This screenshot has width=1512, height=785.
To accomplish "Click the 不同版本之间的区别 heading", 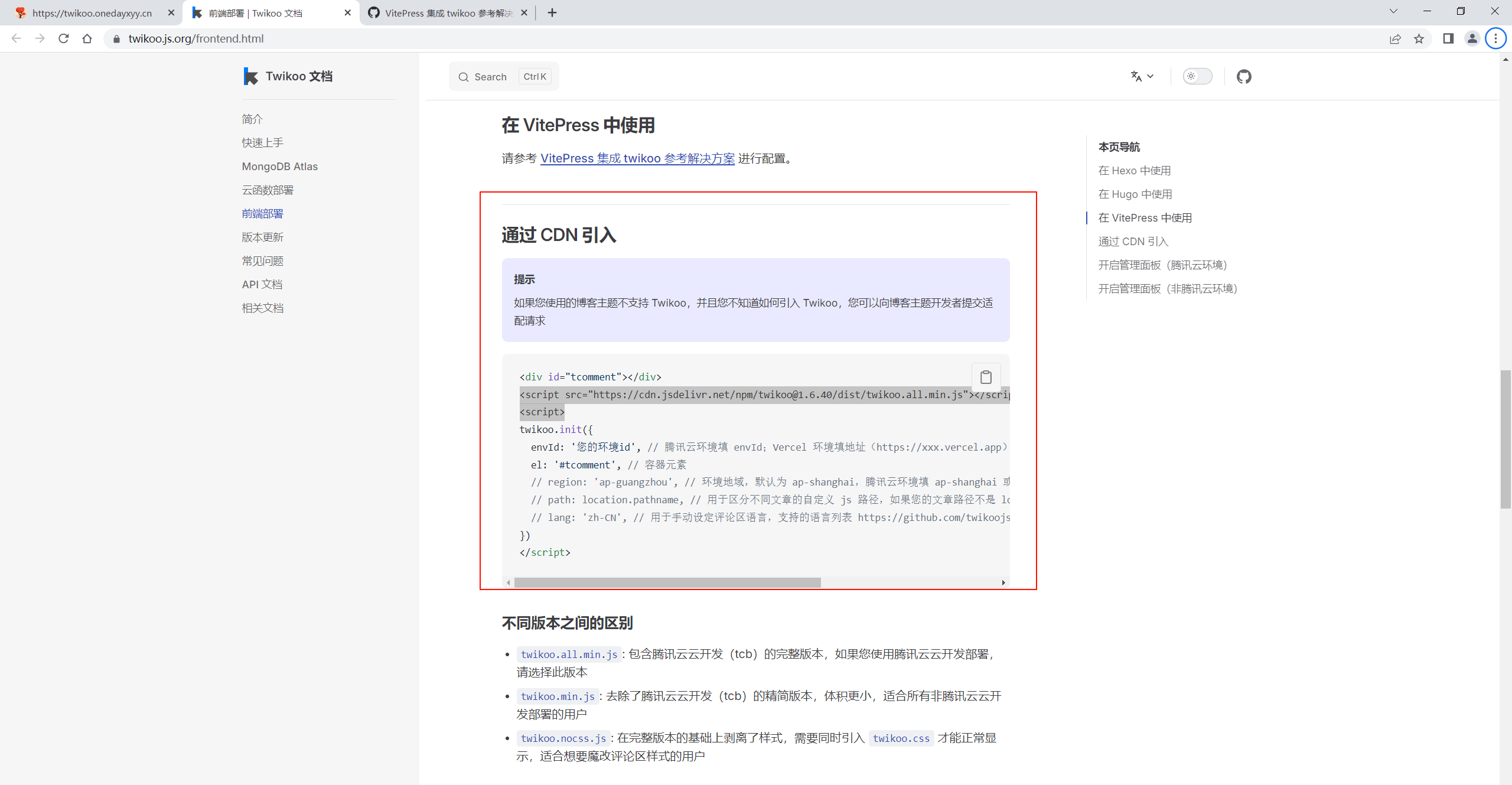I will (x=567, y=623).
